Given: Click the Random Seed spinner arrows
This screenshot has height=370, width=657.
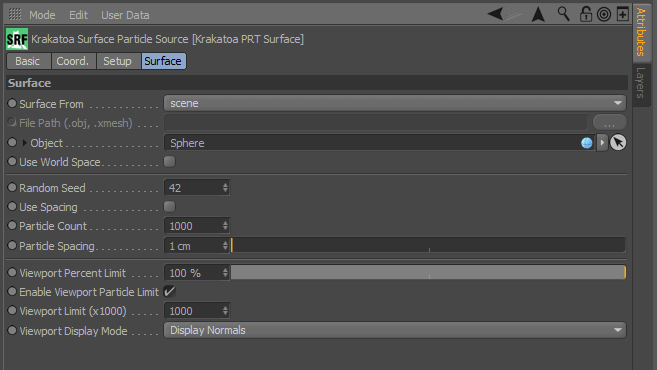Looking at the screenshot, I should click(x=225, y=188).
